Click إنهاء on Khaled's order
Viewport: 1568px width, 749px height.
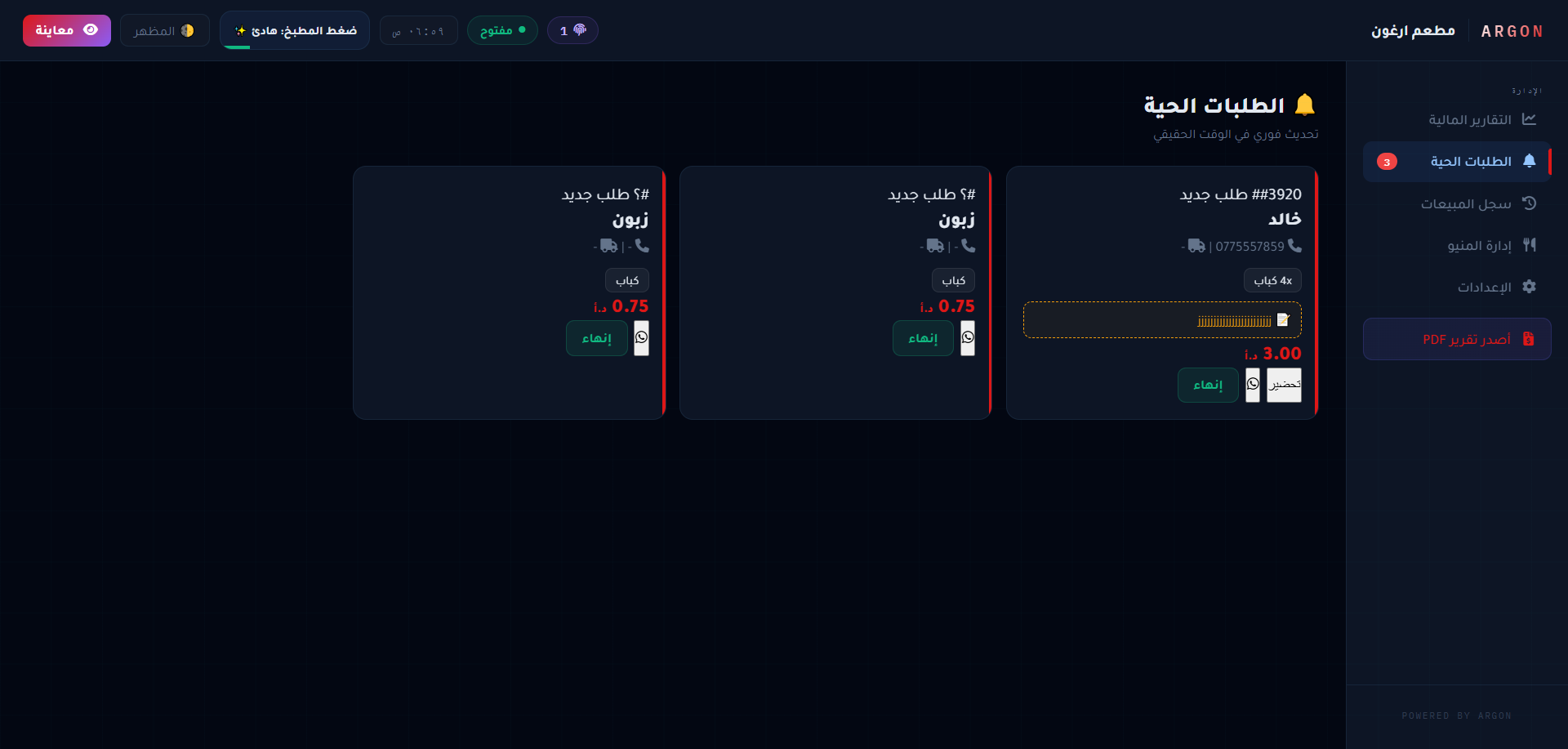pos(1208,385)
